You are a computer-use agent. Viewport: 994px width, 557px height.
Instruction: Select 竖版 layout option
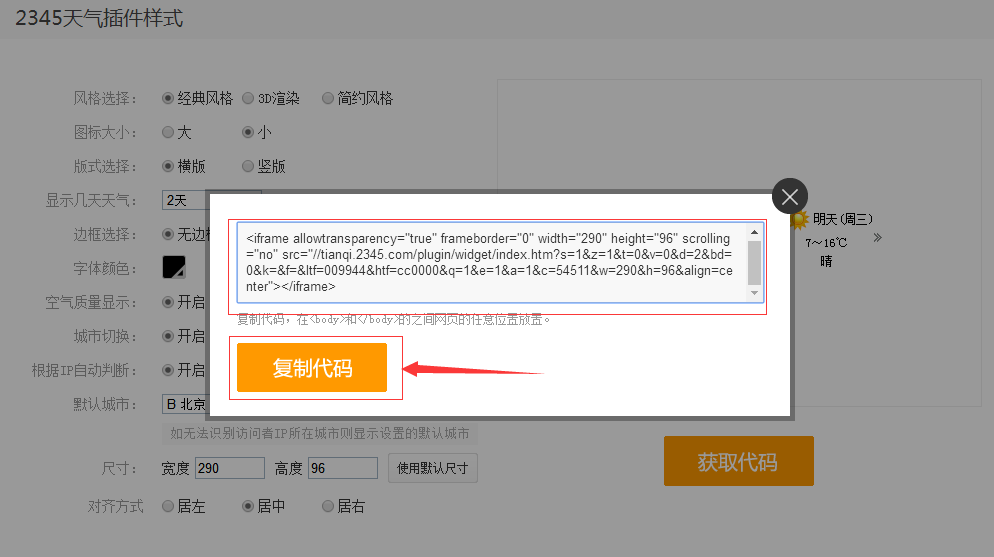point(248,167)
